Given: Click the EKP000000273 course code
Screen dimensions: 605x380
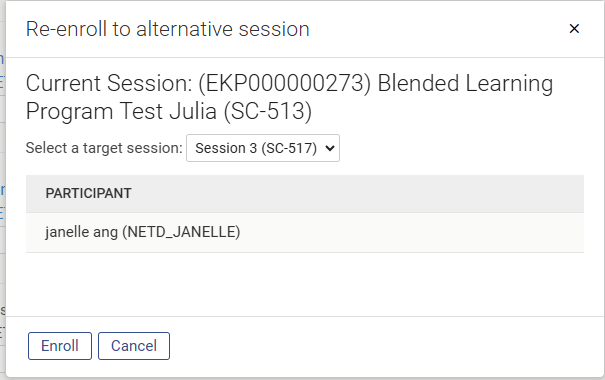Looking at the screenshot, I should pos(285,83).
